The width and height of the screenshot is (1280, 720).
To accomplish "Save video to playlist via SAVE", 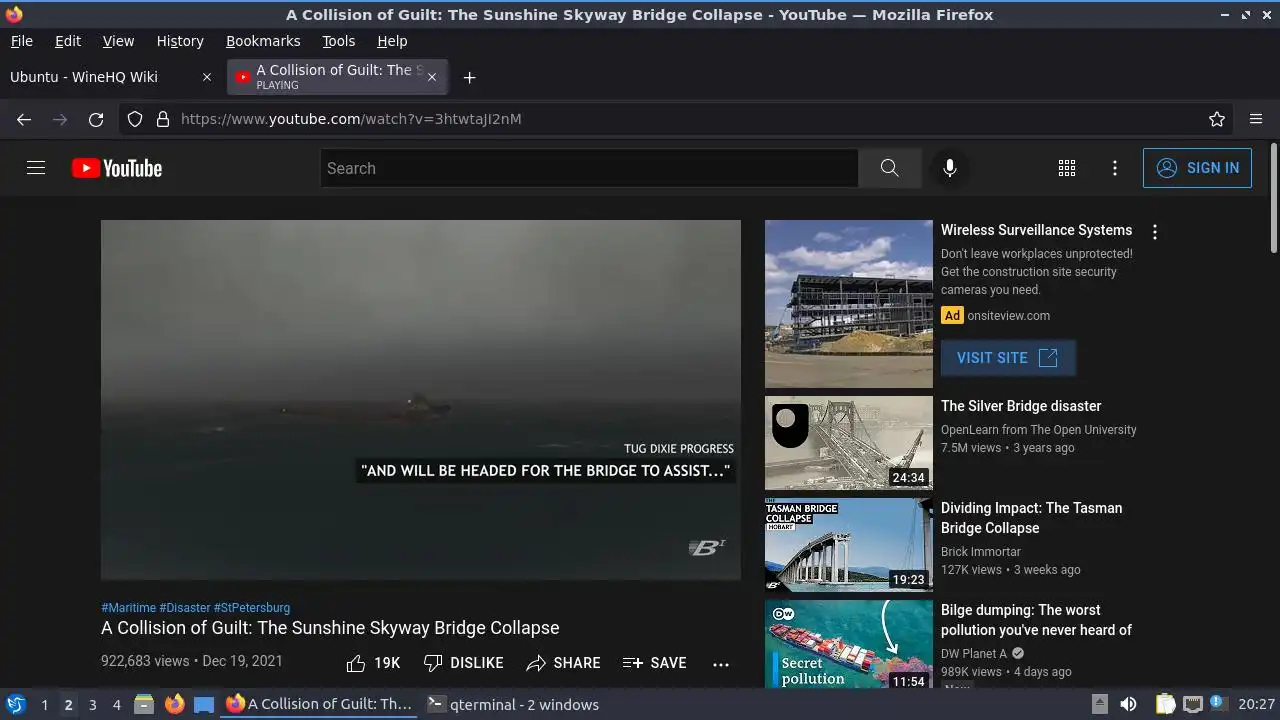I will tap(654, 663).
